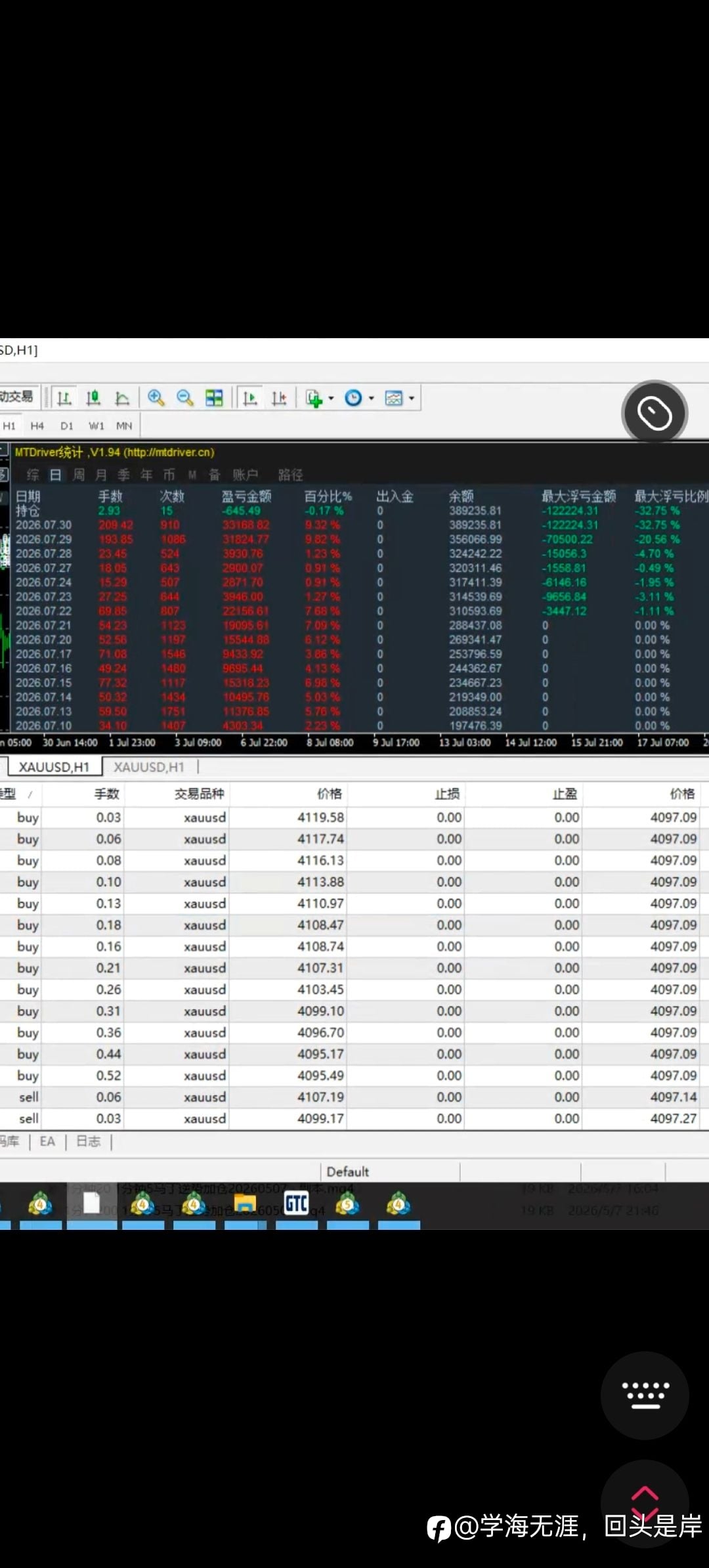Sort by 止盈 column header
The image size is (709, 1568).
565,794
